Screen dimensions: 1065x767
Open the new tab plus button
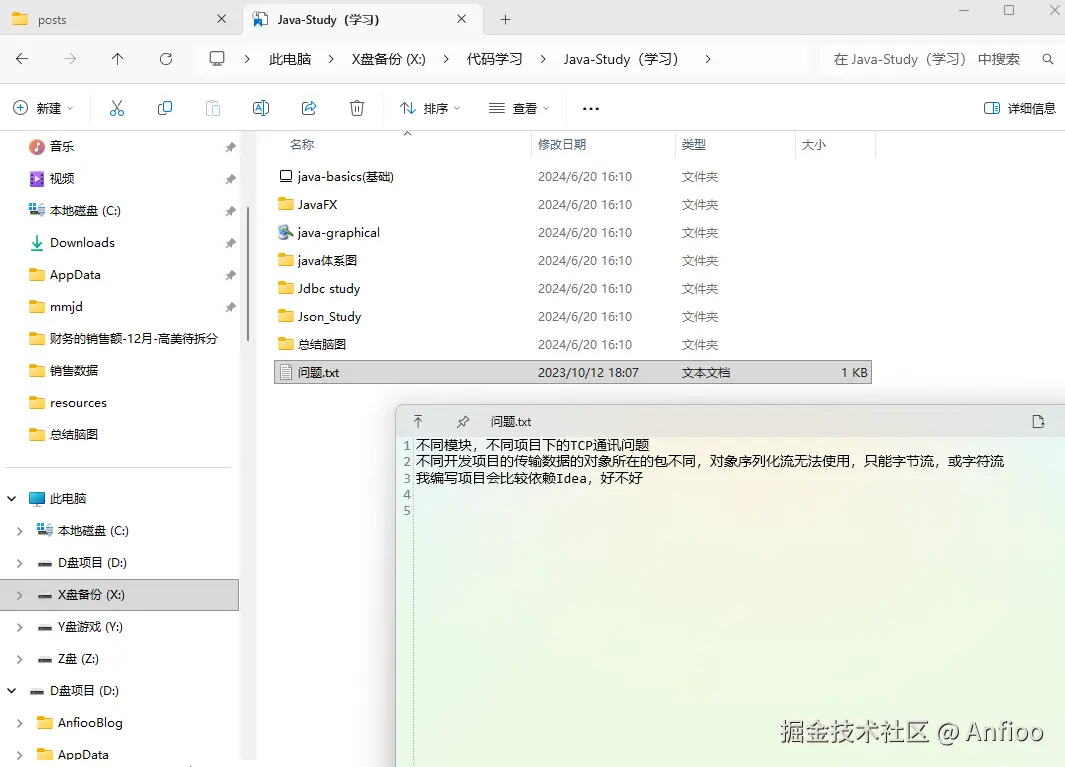[x=505, y=20]
